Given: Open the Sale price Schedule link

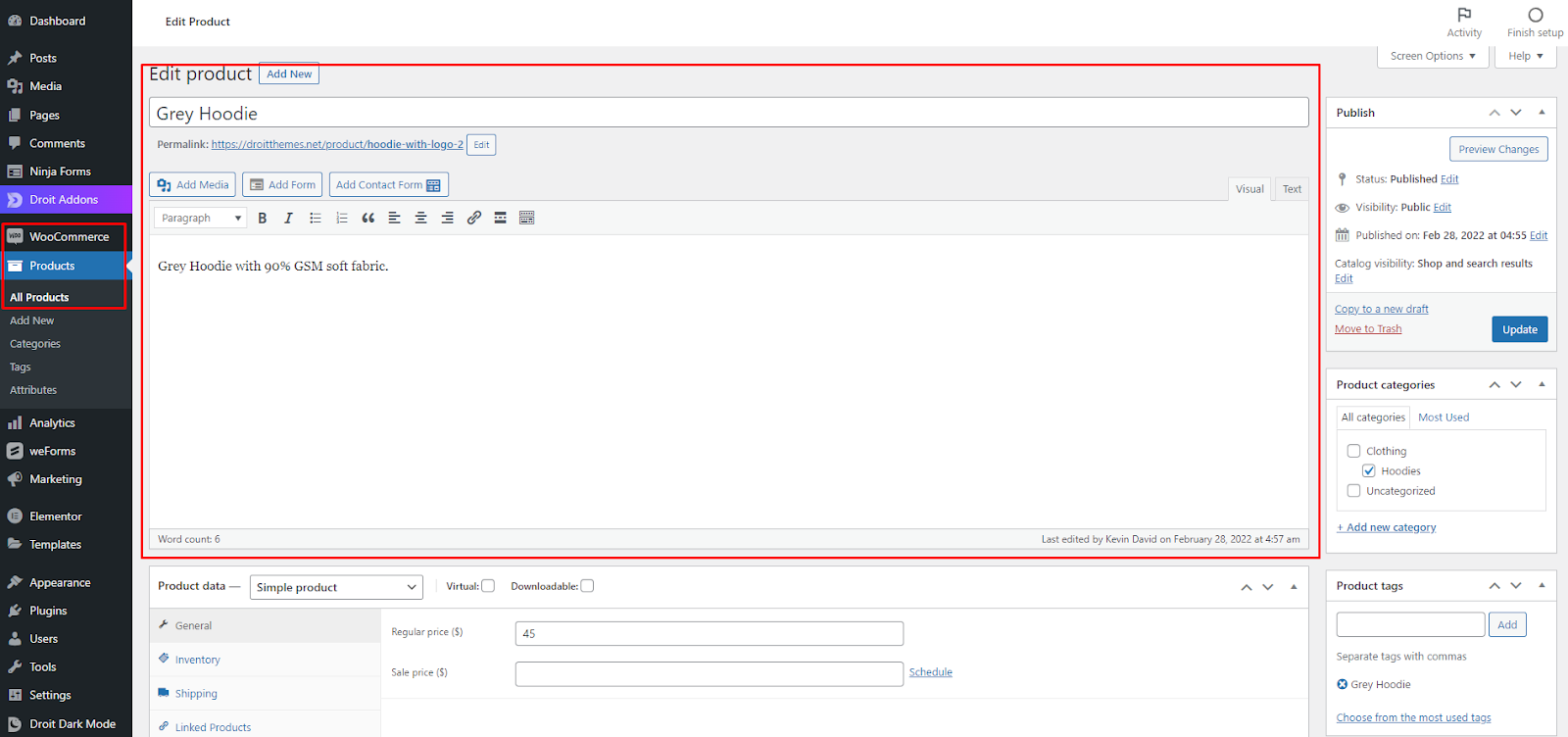Looking at the screenshot, I should coord(931,672).
